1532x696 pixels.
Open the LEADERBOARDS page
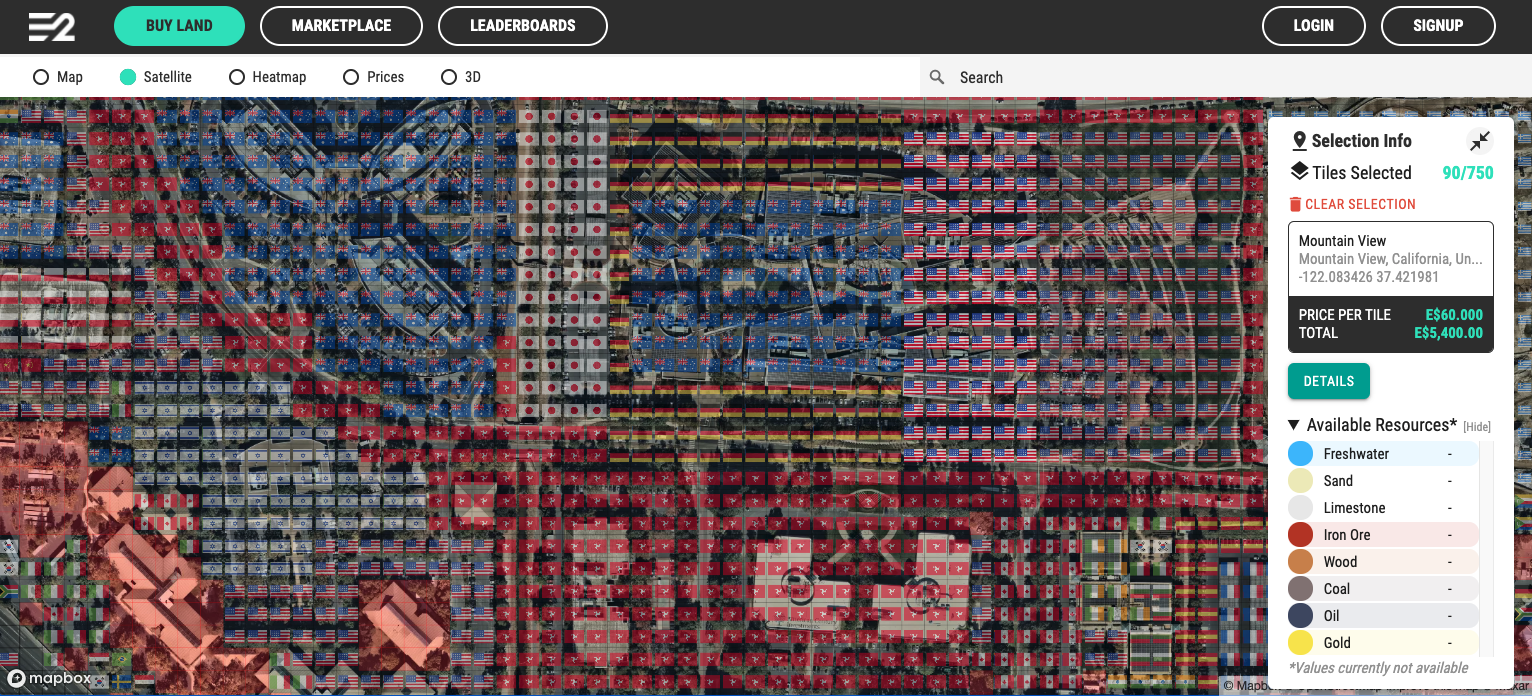523,26
